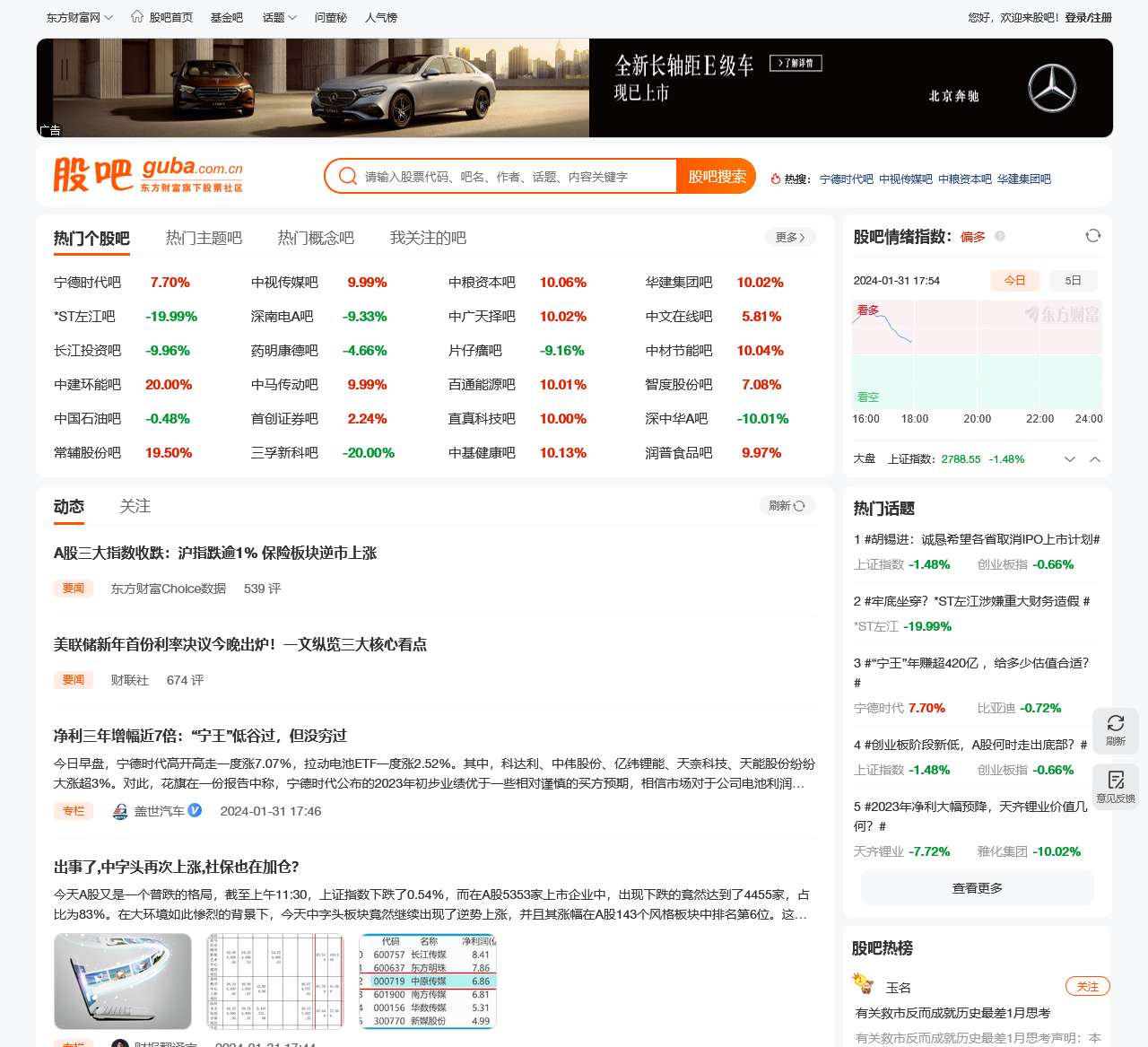This screenshot has height=1047, width=1148.
Task: Click 了解详情 button in Mercedes ad
Action: 796,63
